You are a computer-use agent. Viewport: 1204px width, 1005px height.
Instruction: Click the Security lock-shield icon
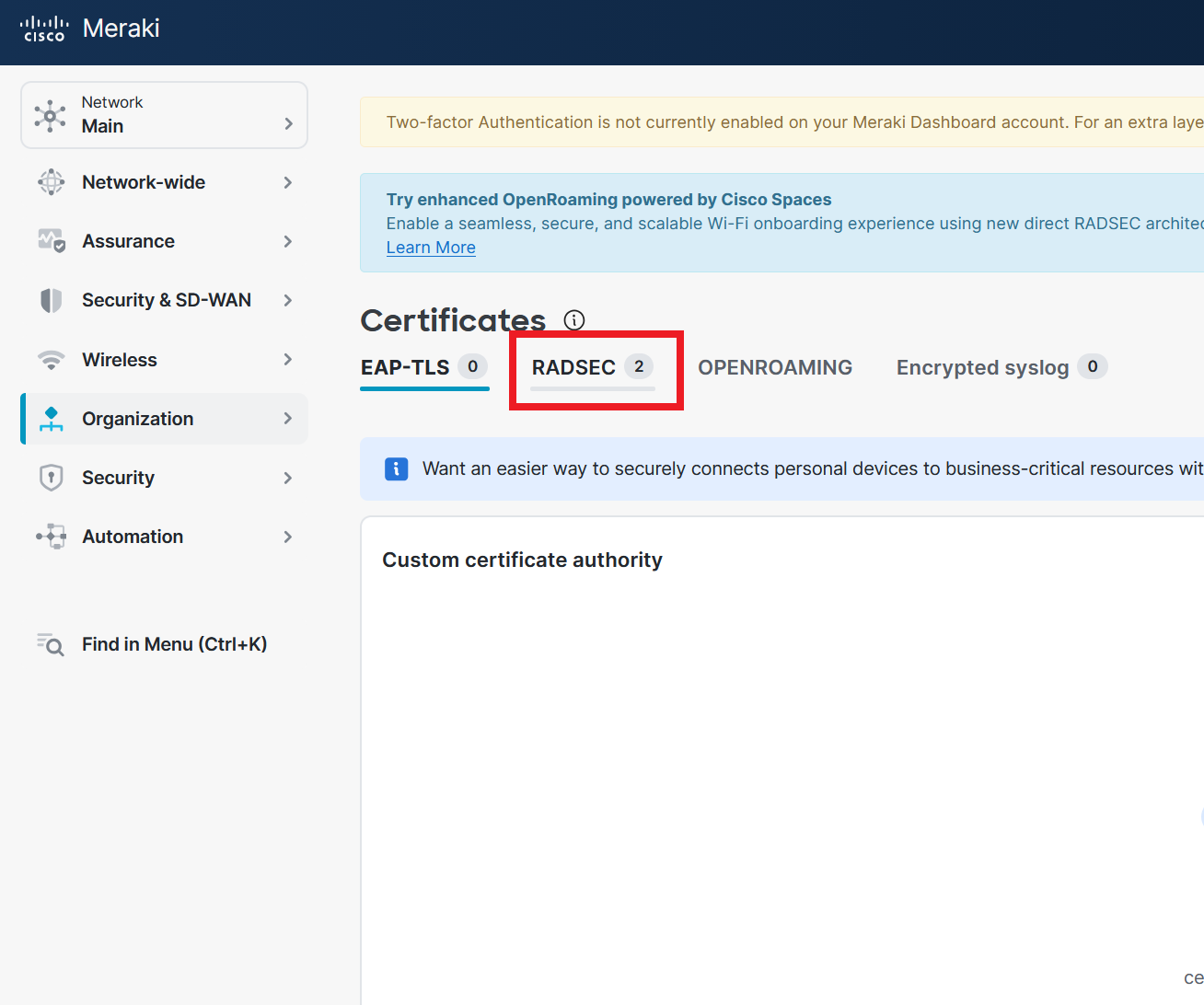click(52, 478)
